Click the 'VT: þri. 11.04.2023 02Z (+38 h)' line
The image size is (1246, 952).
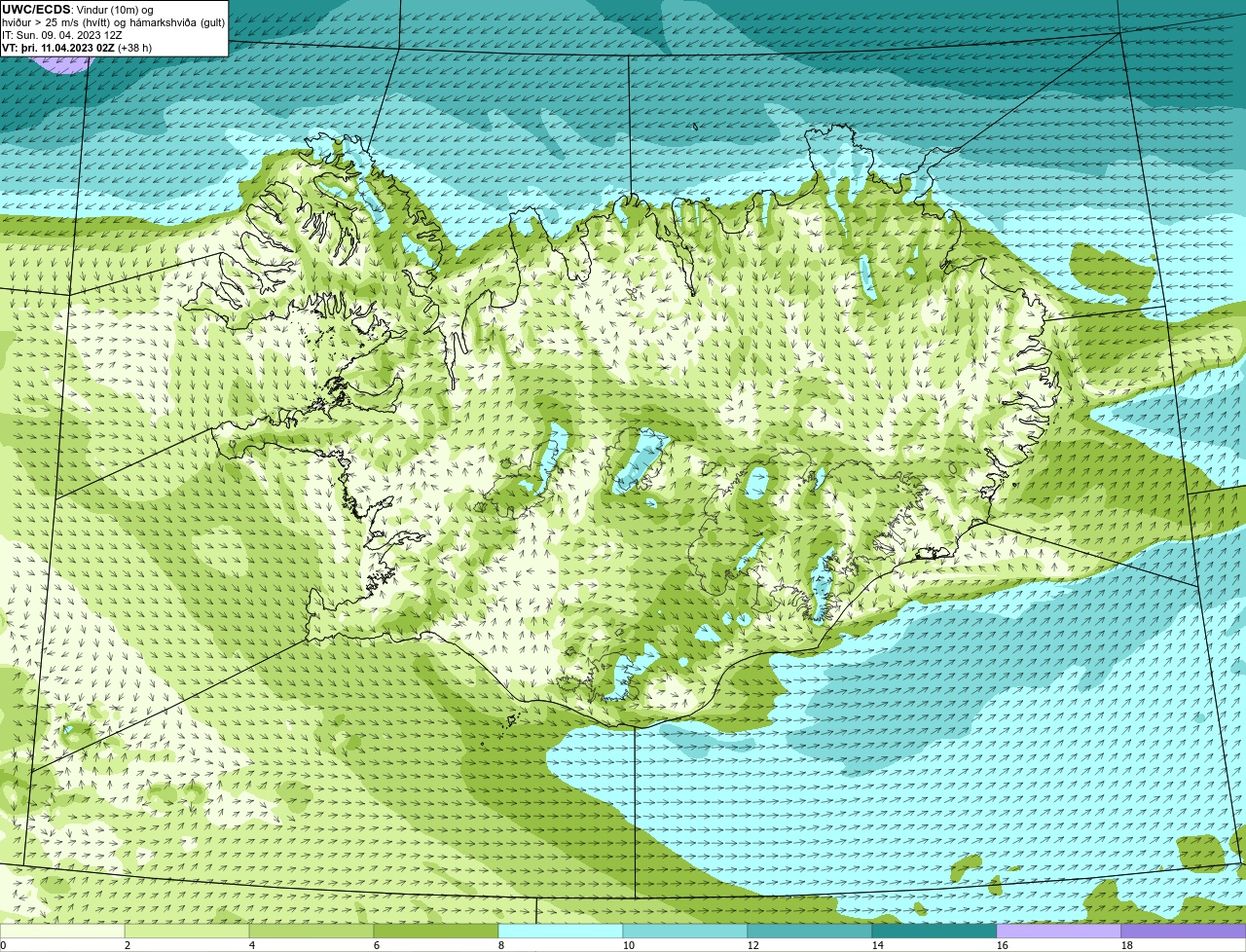click(77, 48)
